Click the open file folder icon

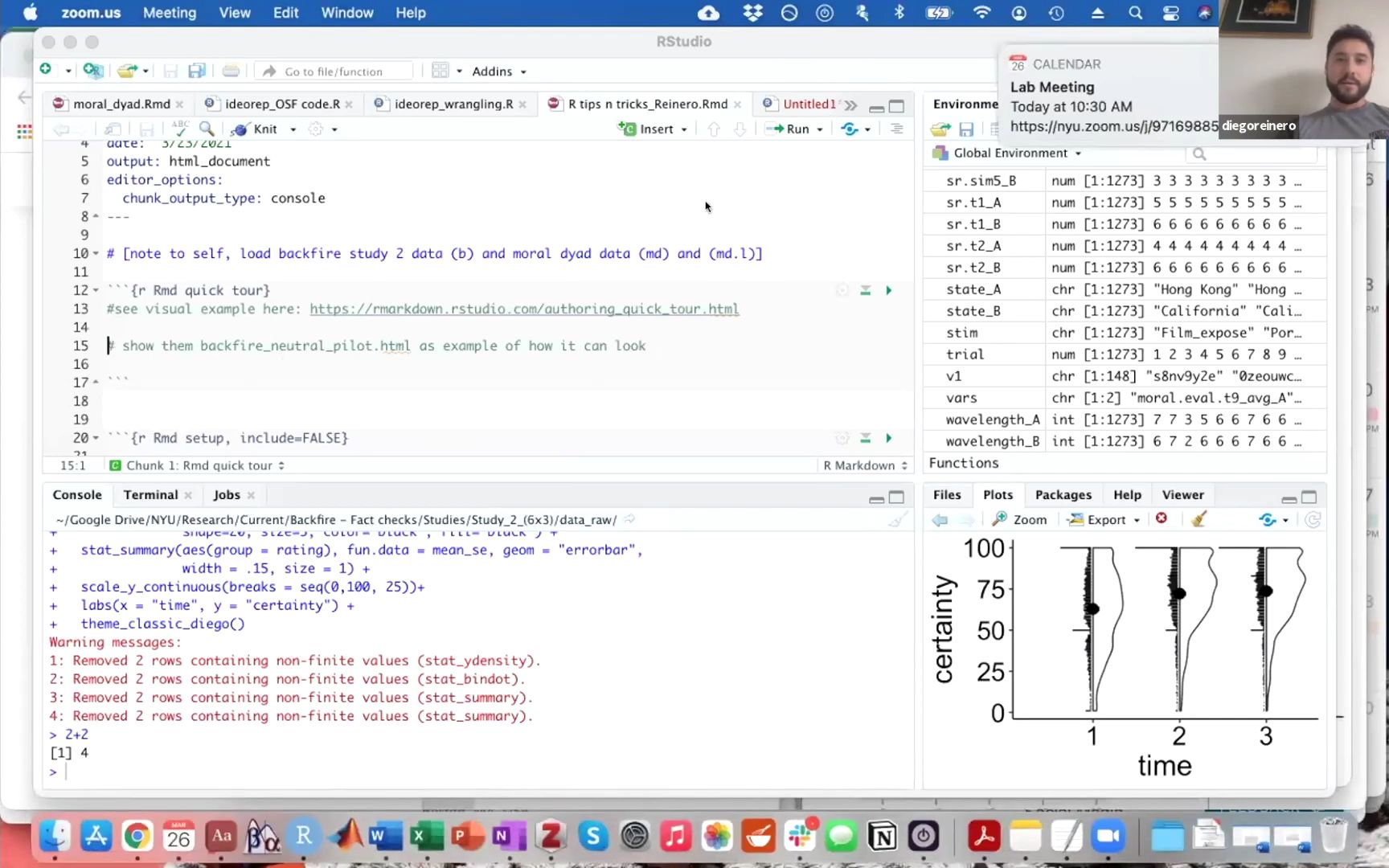coord(126,71)
